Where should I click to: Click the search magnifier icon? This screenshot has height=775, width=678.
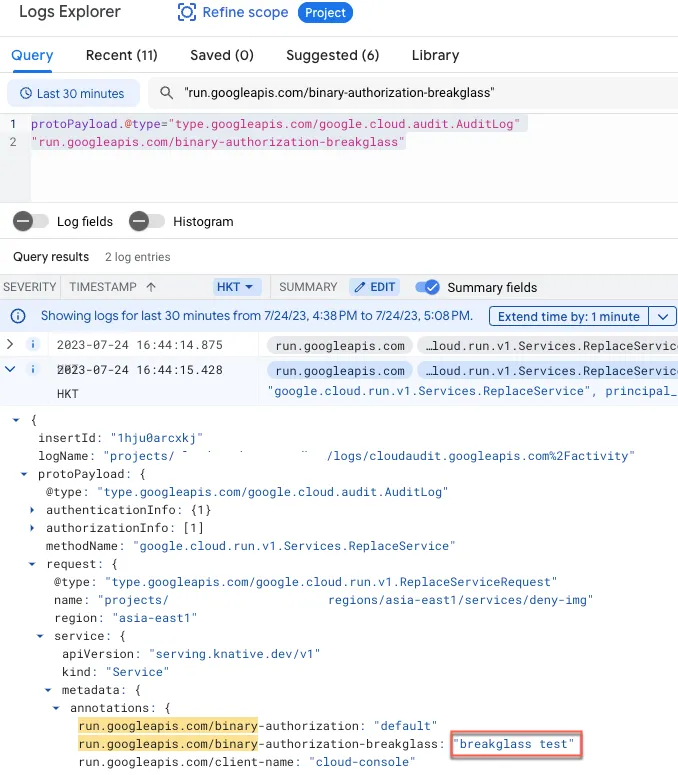167,92
